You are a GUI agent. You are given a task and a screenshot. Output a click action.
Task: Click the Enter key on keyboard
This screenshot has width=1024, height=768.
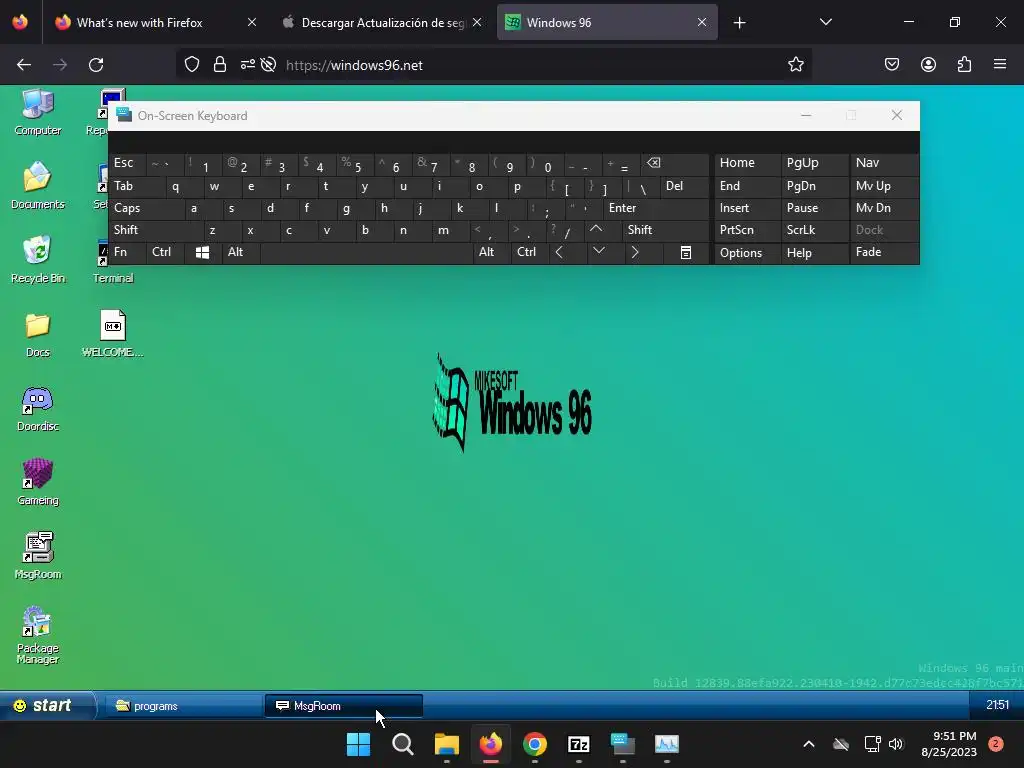click(656, 208)
